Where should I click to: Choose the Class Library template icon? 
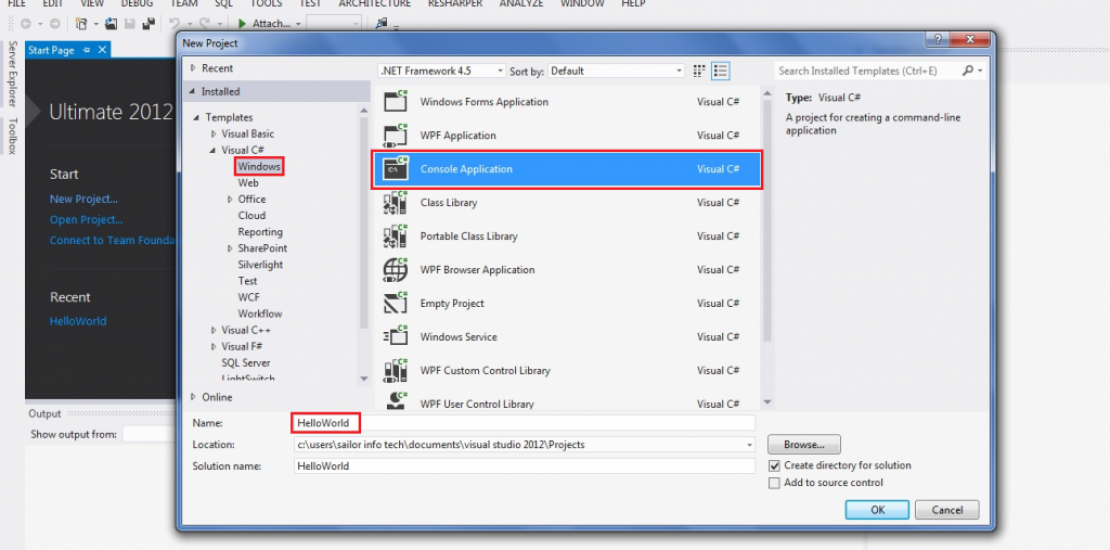click(x=396, y=203)
